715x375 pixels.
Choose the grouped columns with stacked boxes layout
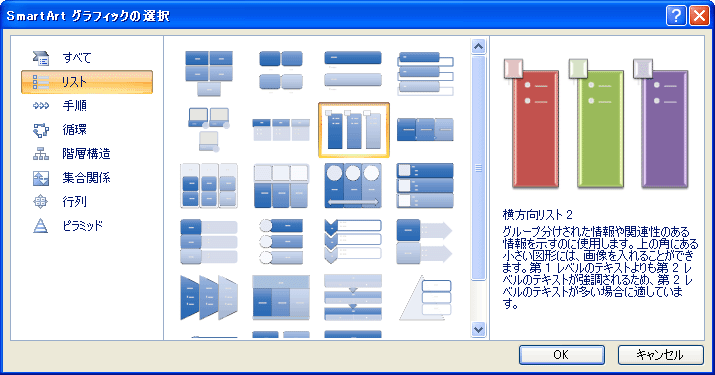(209, 186)
